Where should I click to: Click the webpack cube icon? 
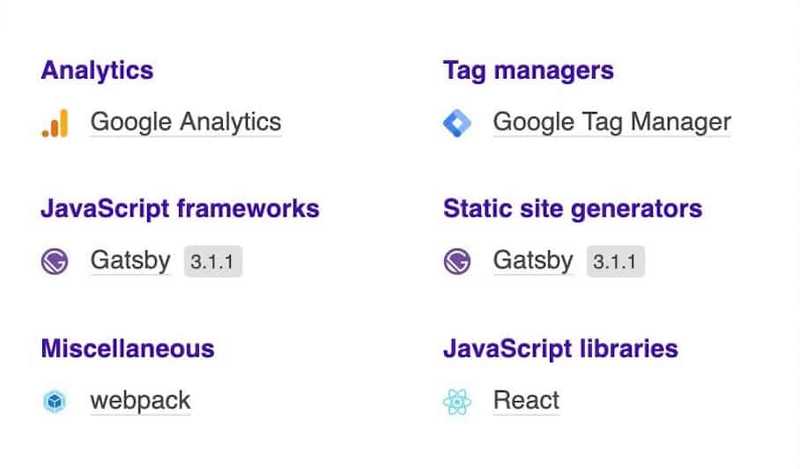[54, 402]
